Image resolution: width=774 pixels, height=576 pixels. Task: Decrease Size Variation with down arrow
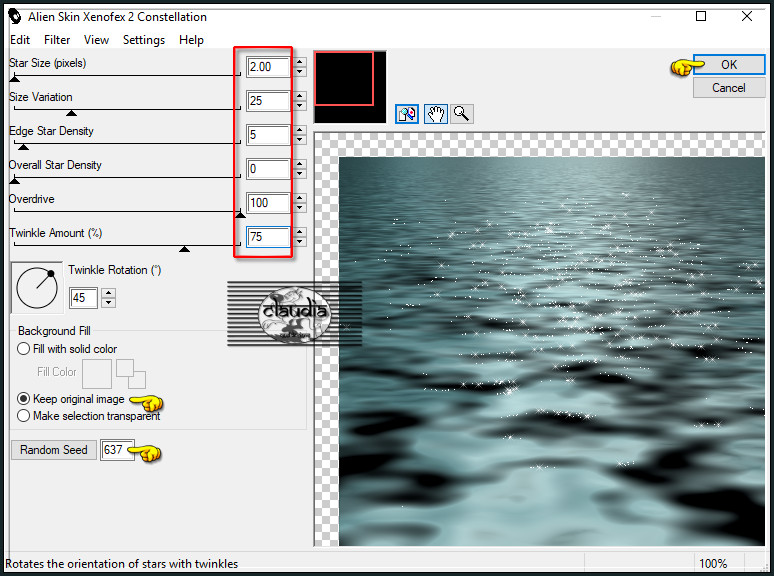(x=300, y=106)
